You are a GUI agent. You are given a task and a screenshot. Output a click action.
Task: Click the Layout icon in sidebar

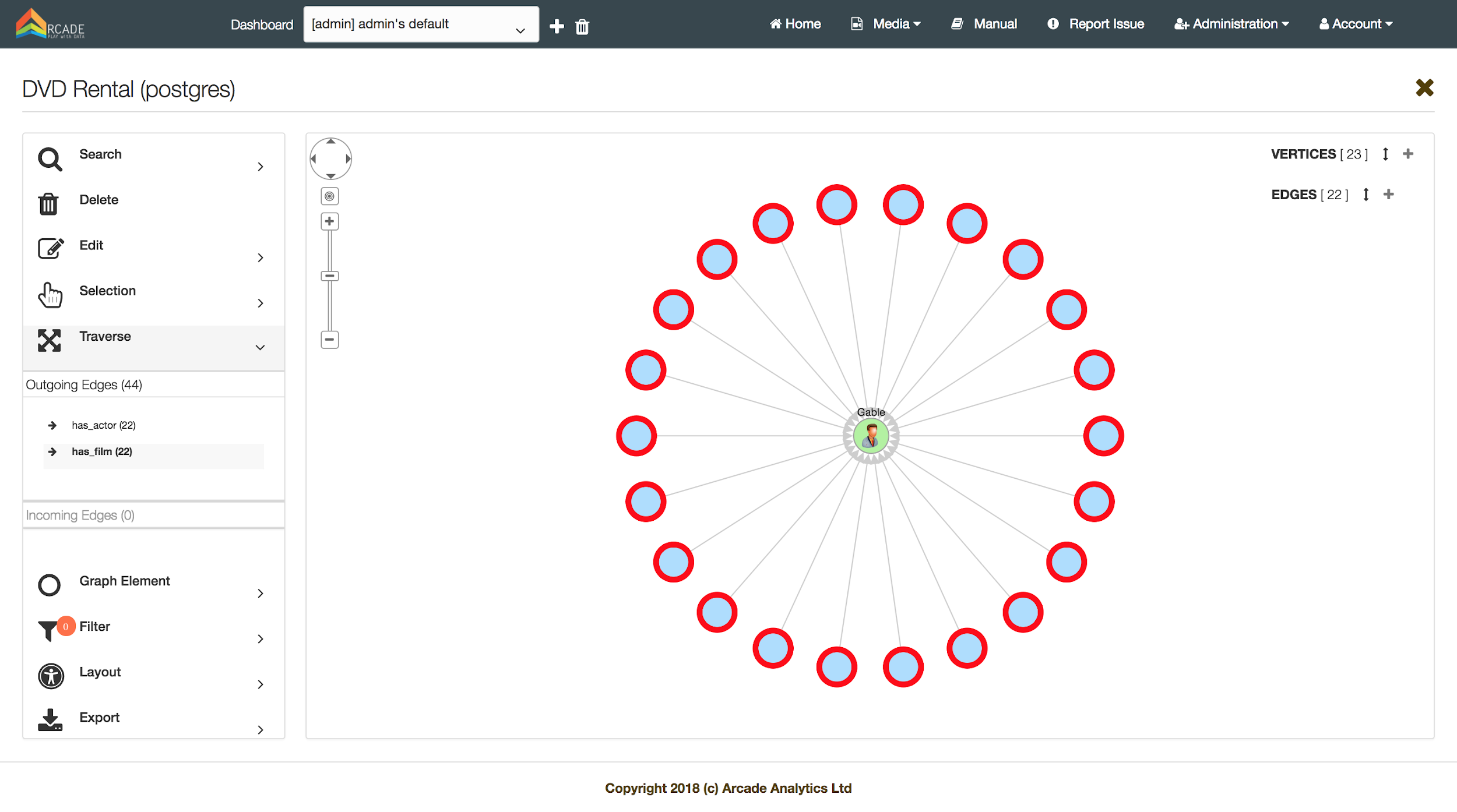click(51, 676)
